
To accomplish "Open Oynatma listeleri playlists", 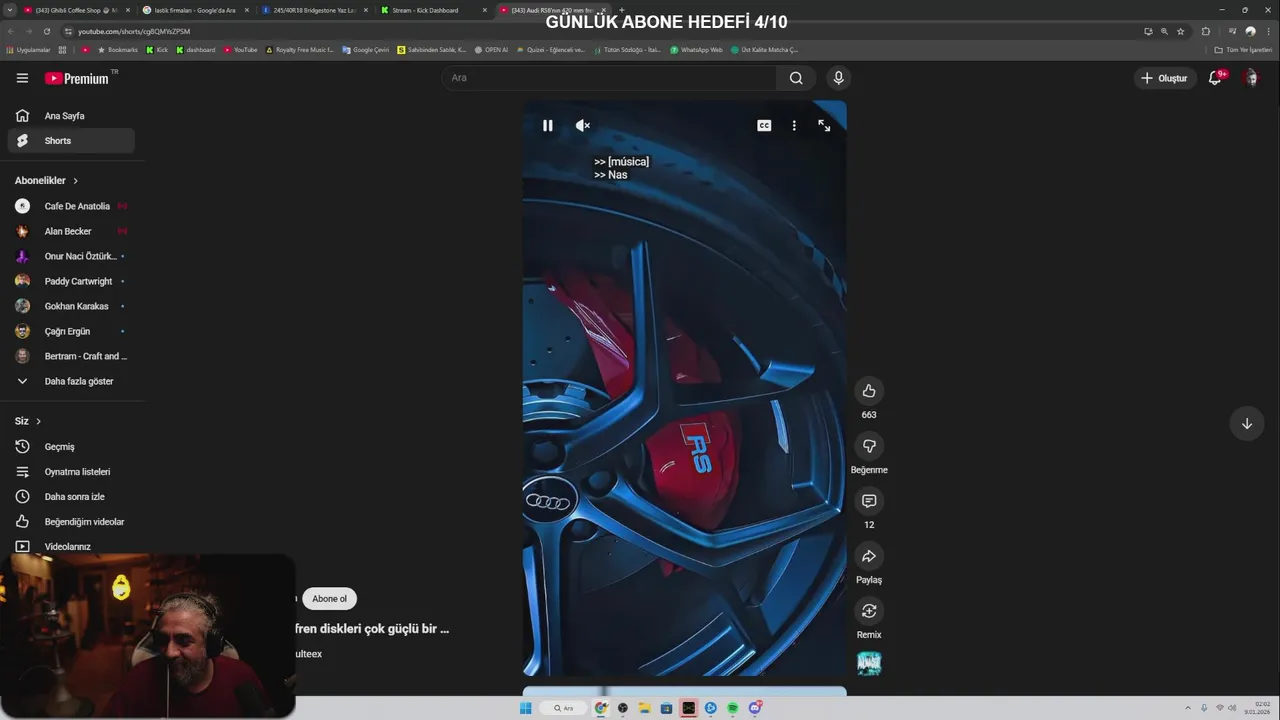I will point(71,472).
